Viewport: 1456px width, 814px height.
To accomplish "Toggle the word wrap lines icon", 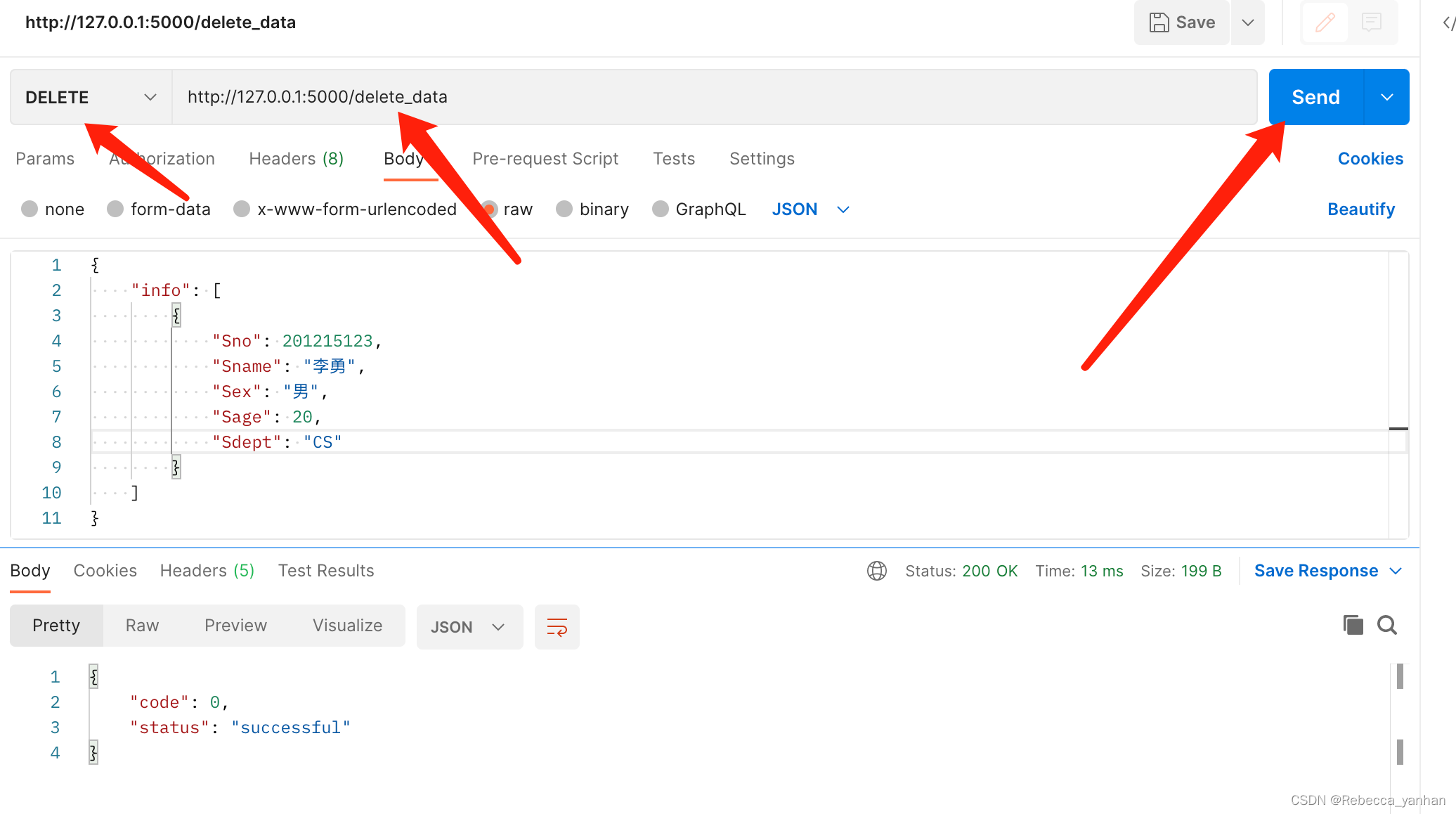I will (557, 626).
